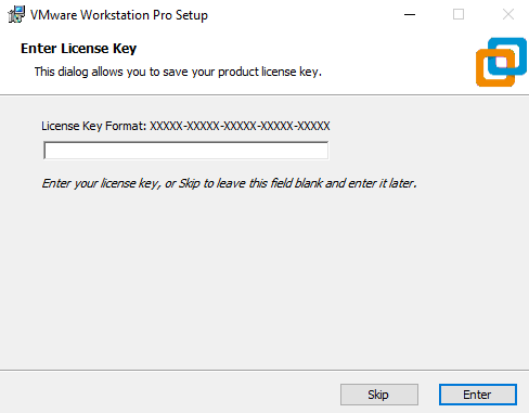Click the VMware overlapping squares logo
This screenshot has height=414, width=529.
(501, 62)
